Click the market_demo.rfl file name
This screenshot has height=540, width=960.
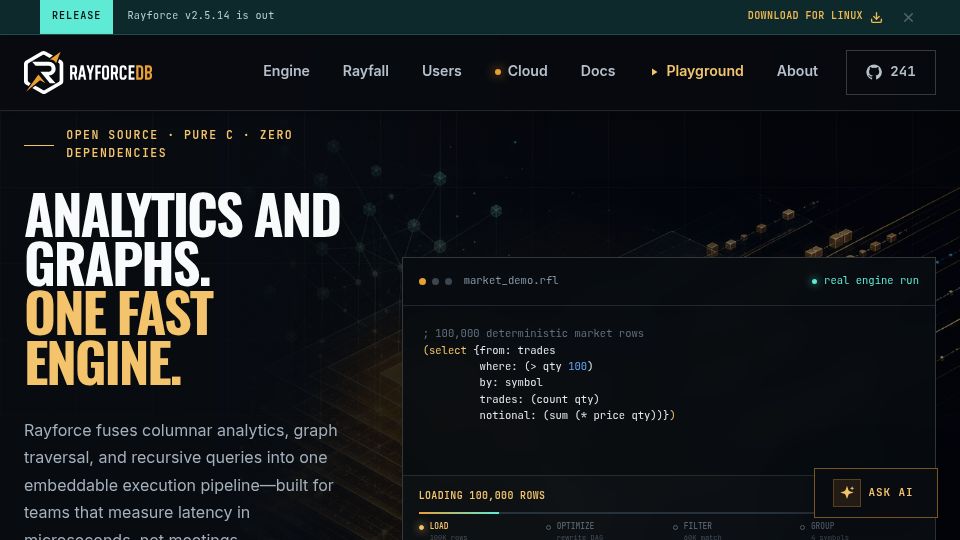pos(511,280)
